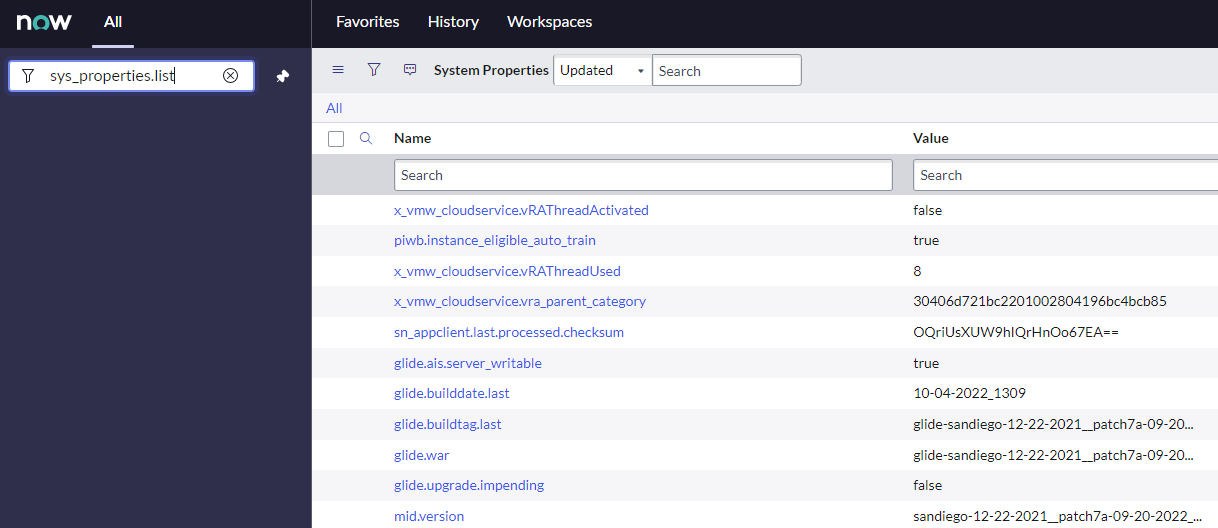The width and height of the screenshot is (1218, 528).
Task: Click true value in piwb.instance_eligible_auto_train row
Action: pyautogui.click(x=926, y=240)
